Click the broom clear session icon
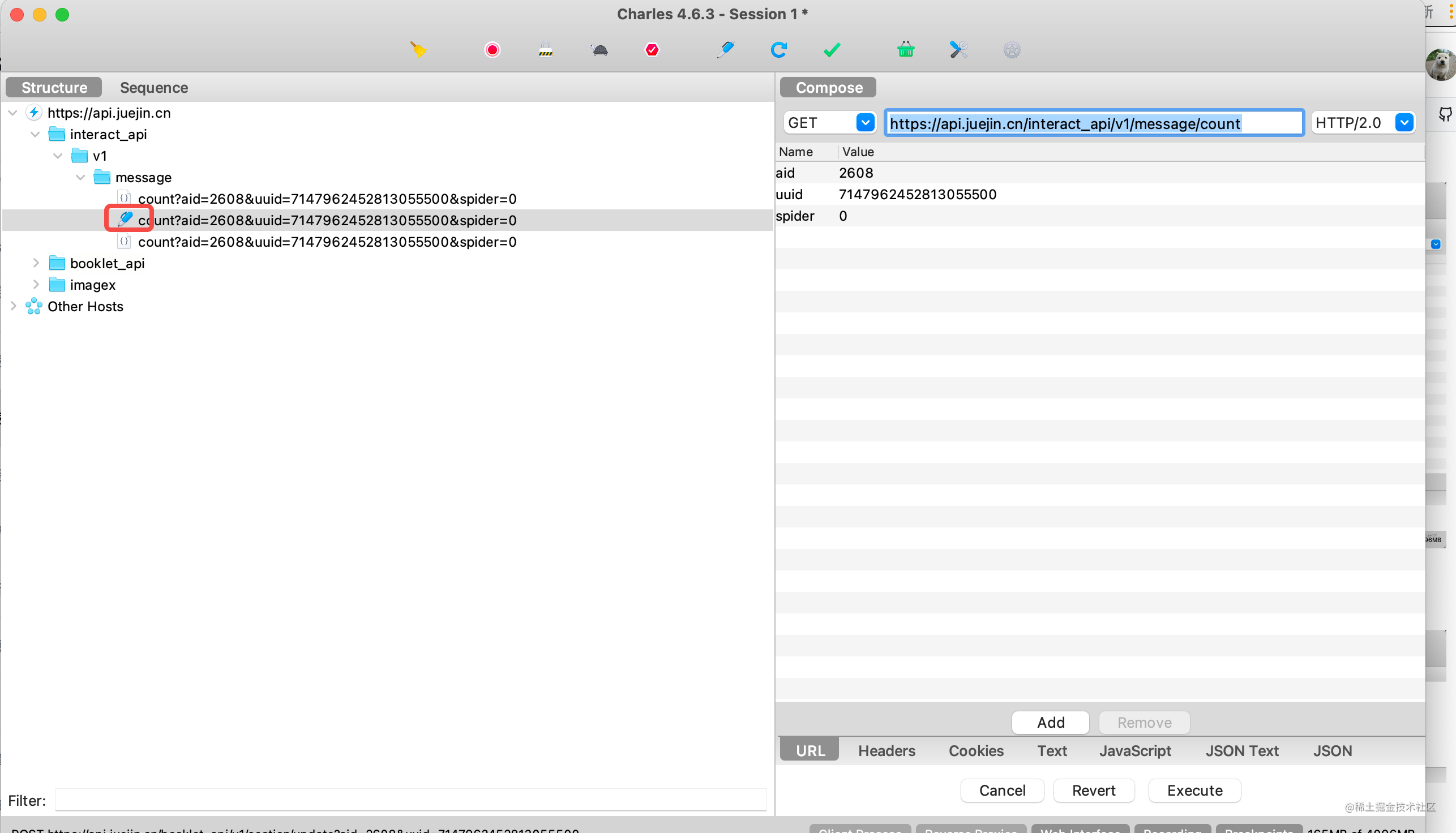Screen dimensions: 1456x833 [418, 50]
